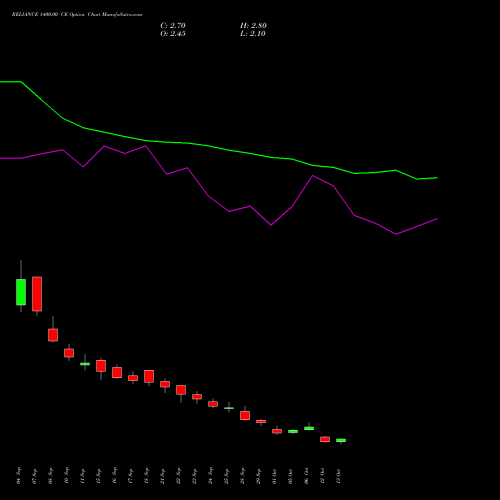Select the high value H: 2.80

click(x=253, y=26)
